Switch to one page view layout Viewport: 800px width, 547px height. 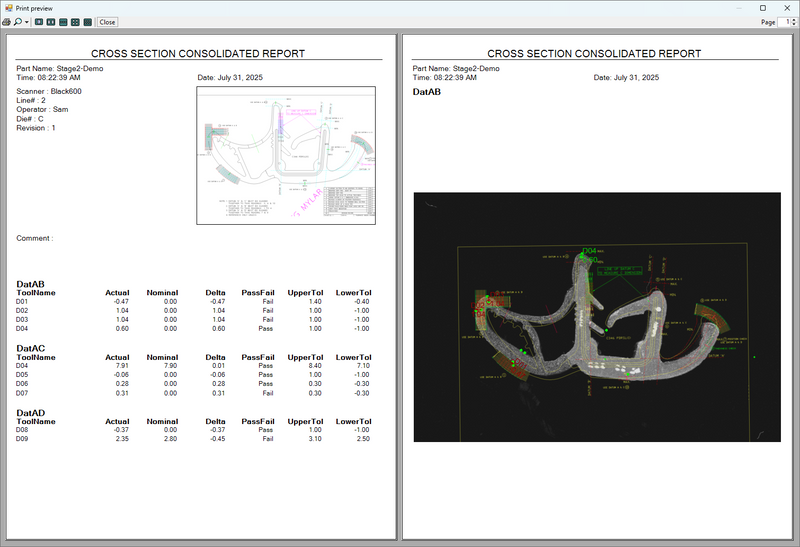[x=39, y=21]
